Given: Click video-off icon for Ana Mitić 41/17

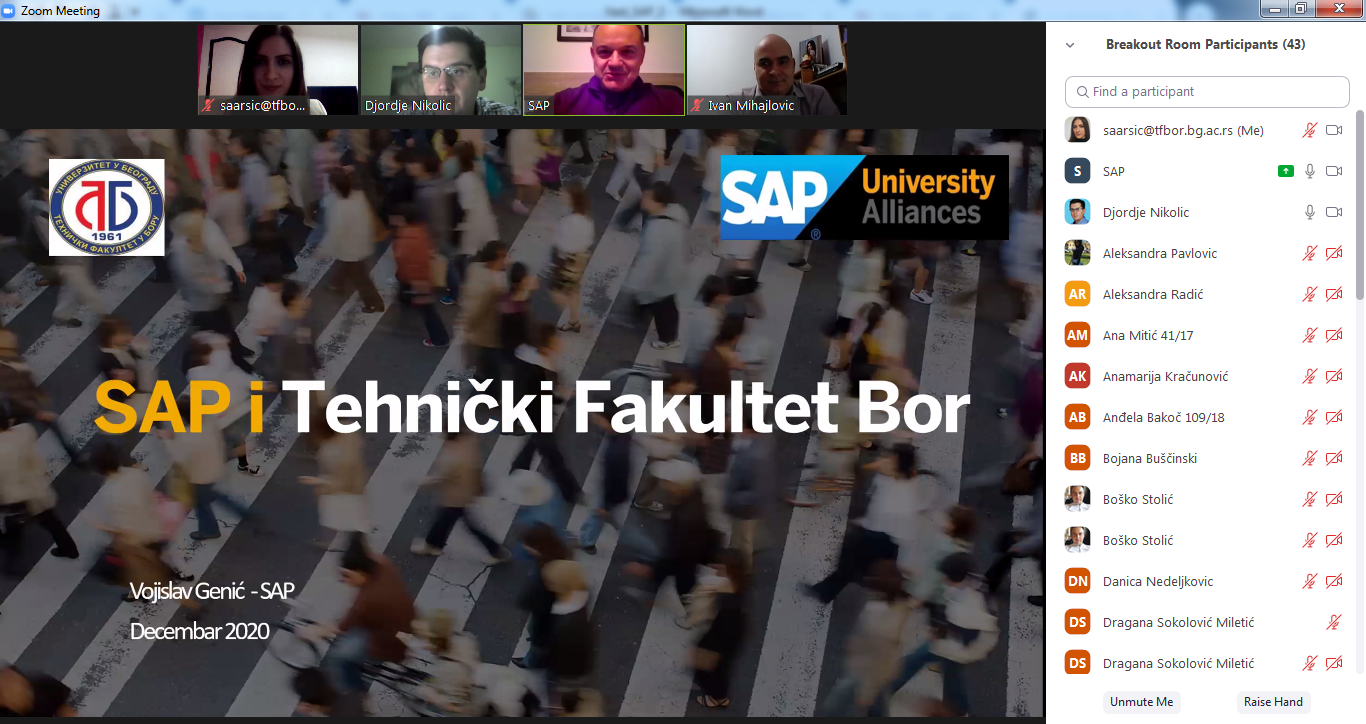Looking at the screenshot, I should 1333,335.
